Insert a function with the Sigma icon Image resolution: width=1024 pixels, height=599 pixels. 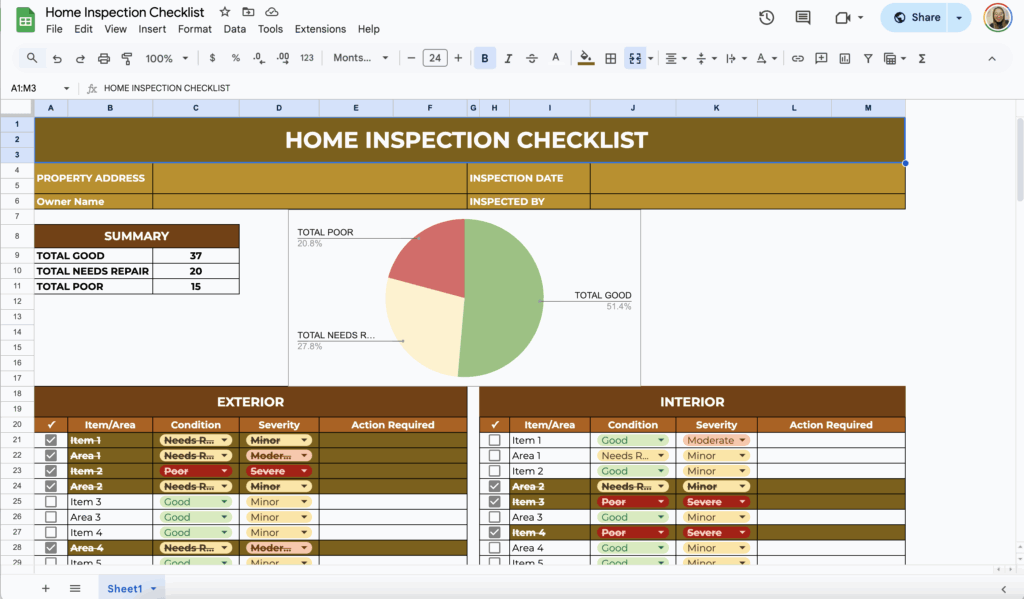click(920, 58)
